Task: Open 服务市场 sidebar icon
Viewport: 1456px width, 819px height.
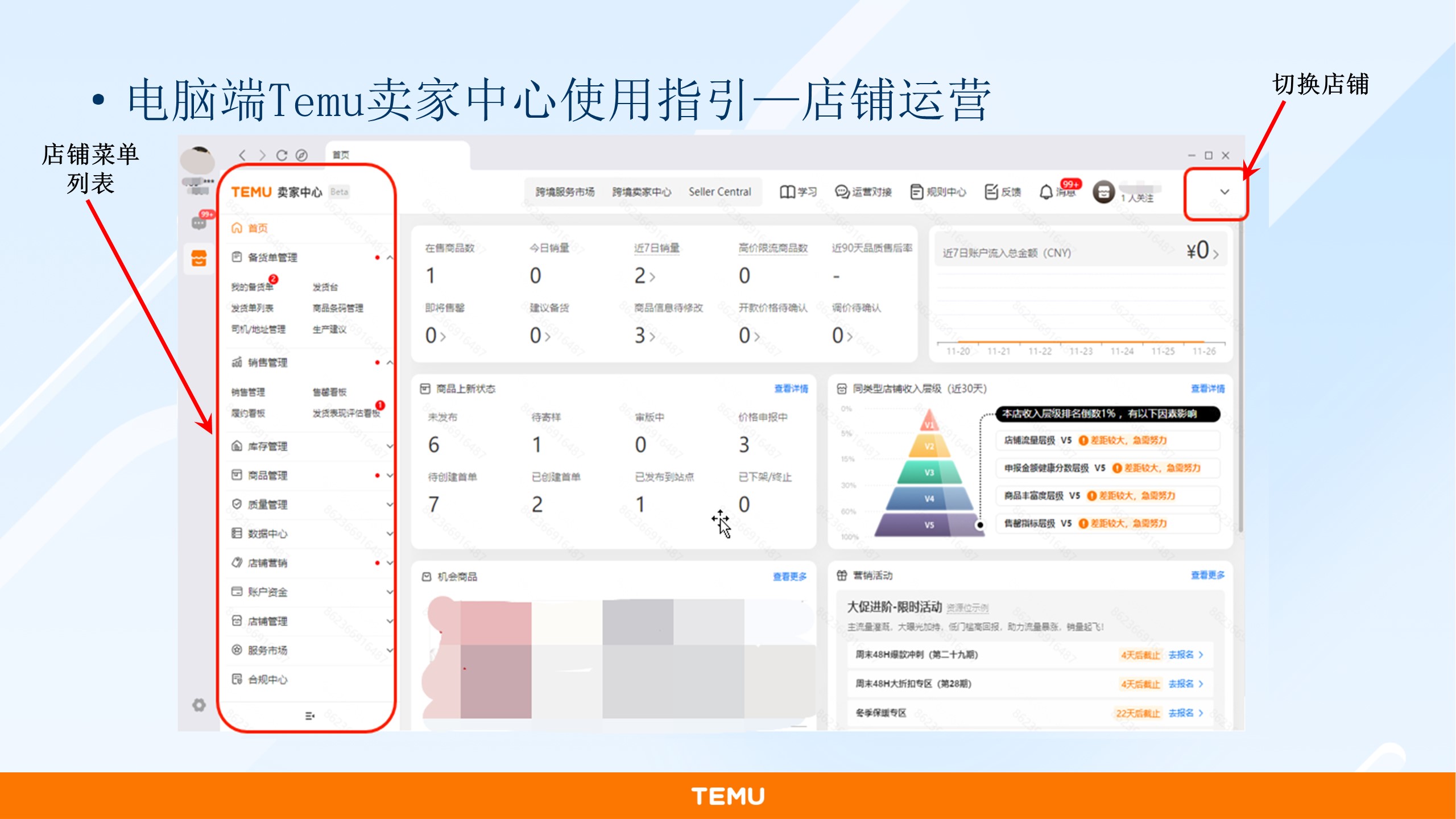Action: (237, 650)
